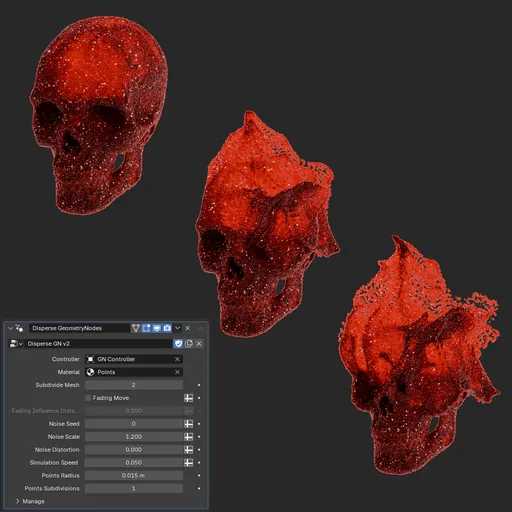The image size is (512, 512).
Task: Browse node groups via the node tree icon
Action: pos(16,344)
